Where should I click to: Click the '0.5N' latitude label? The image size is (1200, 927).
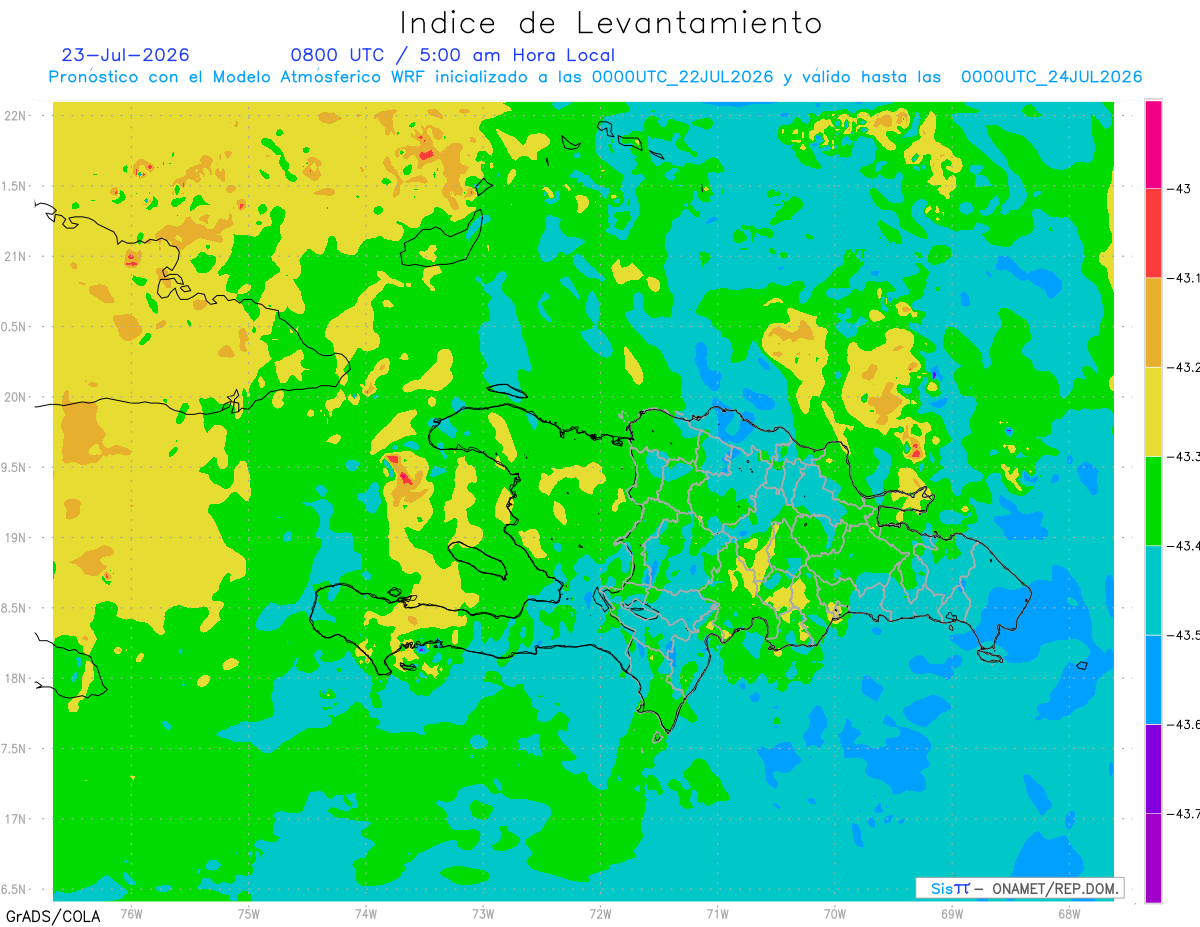[16, 327]
